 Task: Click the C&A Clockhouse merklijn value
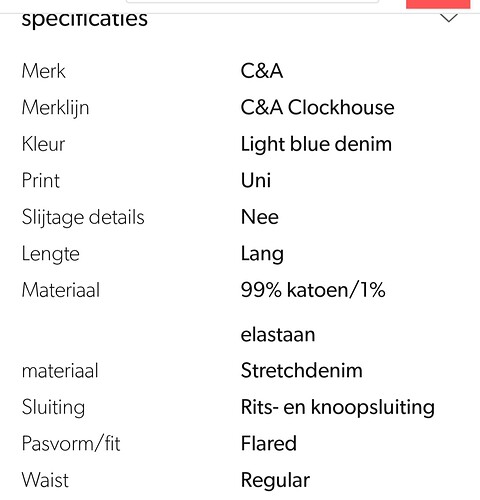click(x=318, y=107)
